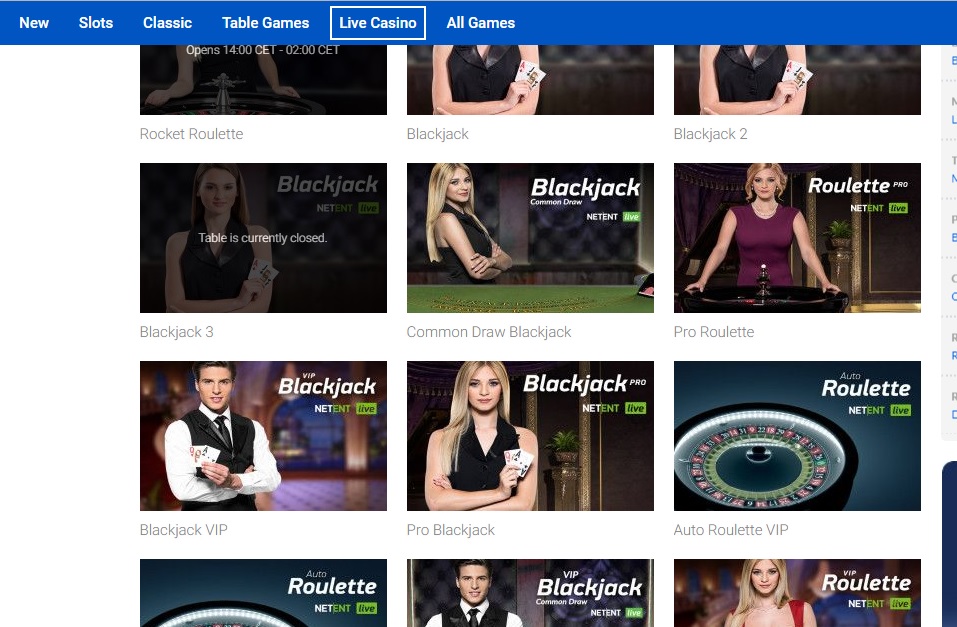Open the New games tab
This screenshot has width=957, height=627.
pos(34,23)
